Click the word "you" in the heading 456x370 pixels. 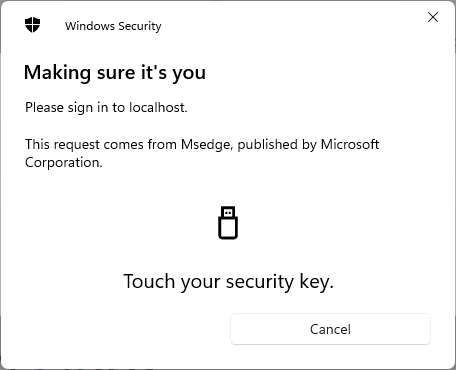click(x=189, y=74)
